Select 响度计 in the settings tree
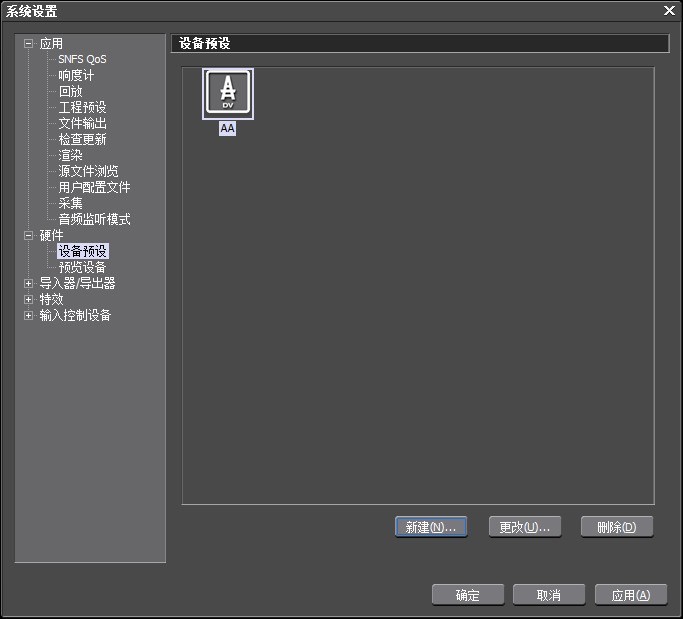The width and height of the screenshot is (683, 619). coord(76,75)
